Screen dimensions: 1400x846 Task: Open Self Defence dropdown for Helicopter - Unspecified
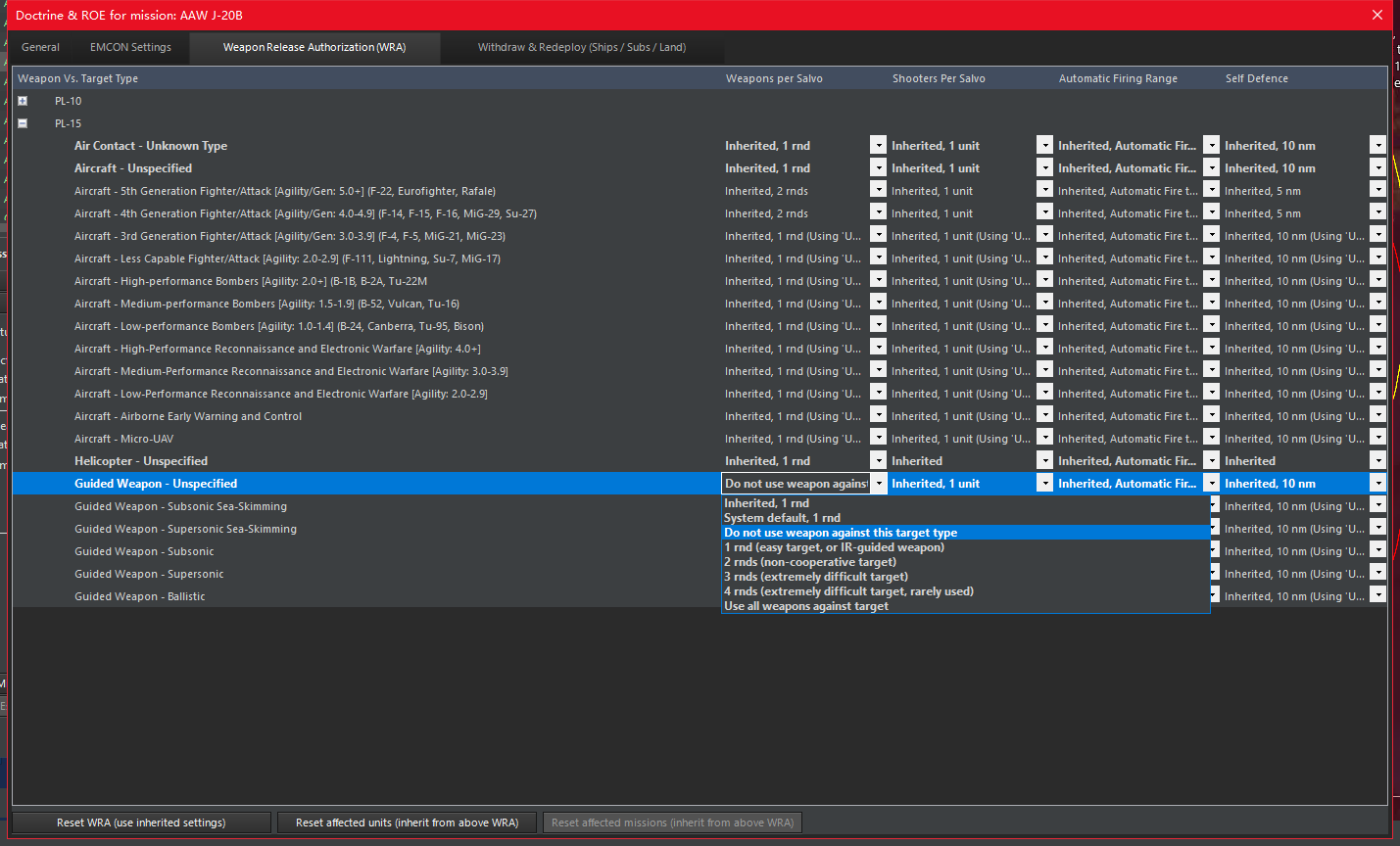1377,461
